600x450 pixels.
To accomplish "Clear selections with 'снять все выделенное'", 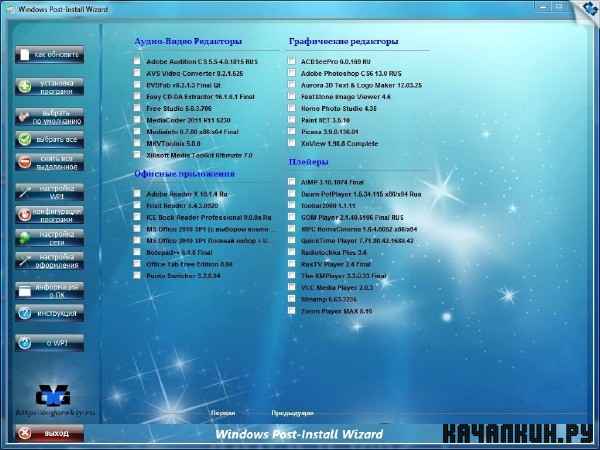I will click(50, 162).
